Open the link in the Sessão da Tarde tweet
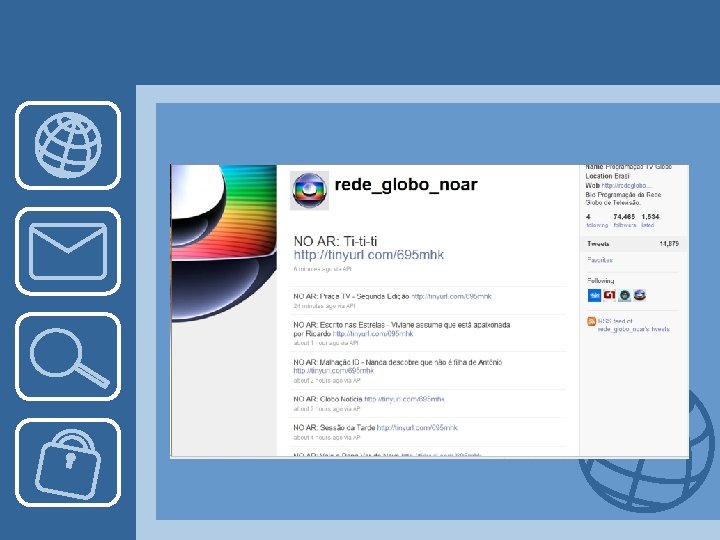The image size is (720, 540). [417, 428]
